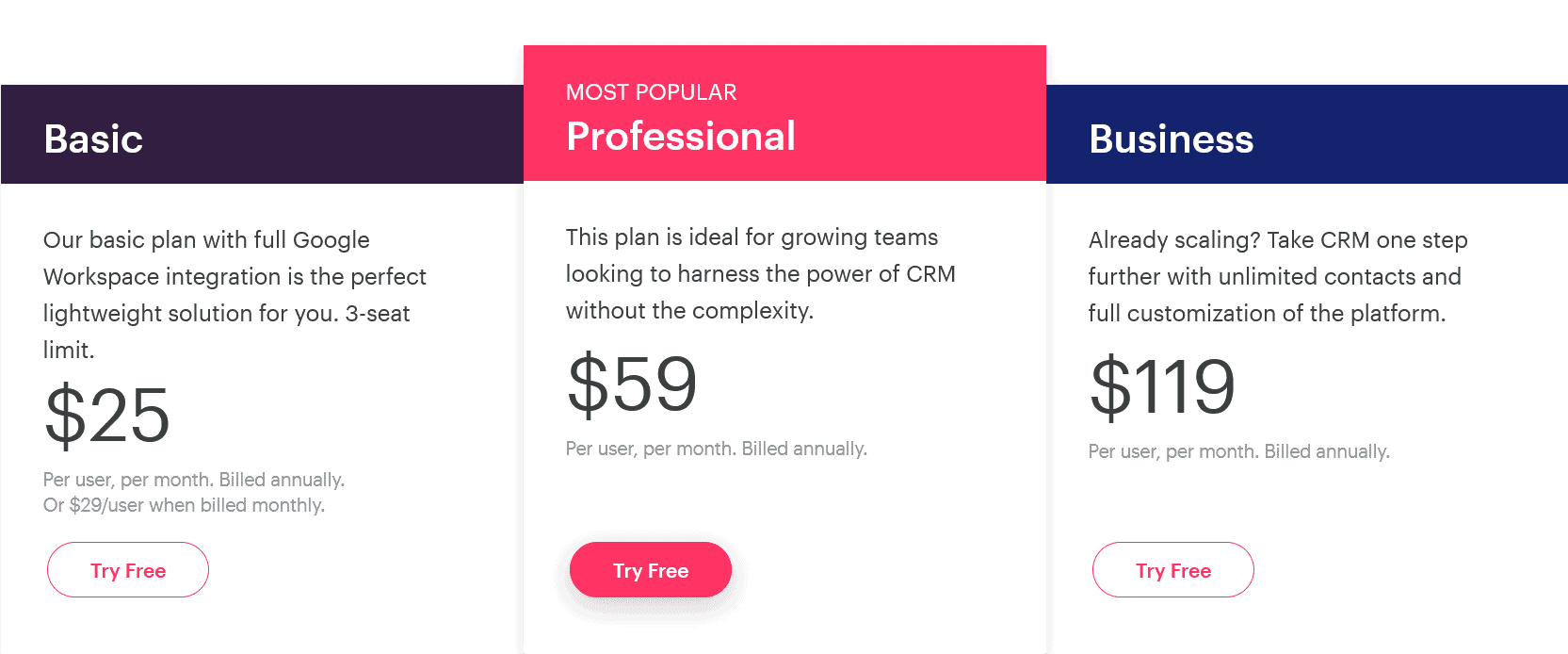
Task: Click the $29/user monthly billing note
Action: pos(184,505)
